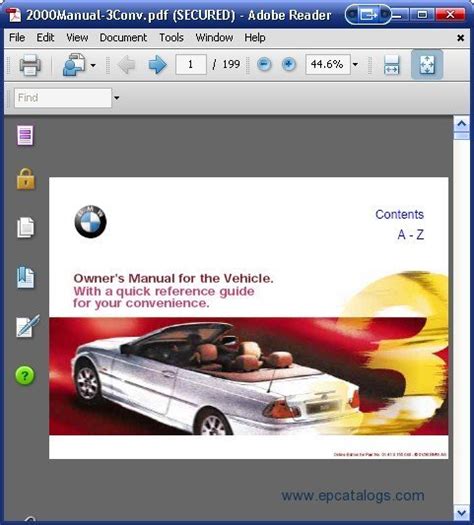Open the Help menu

tap(255, 38)
